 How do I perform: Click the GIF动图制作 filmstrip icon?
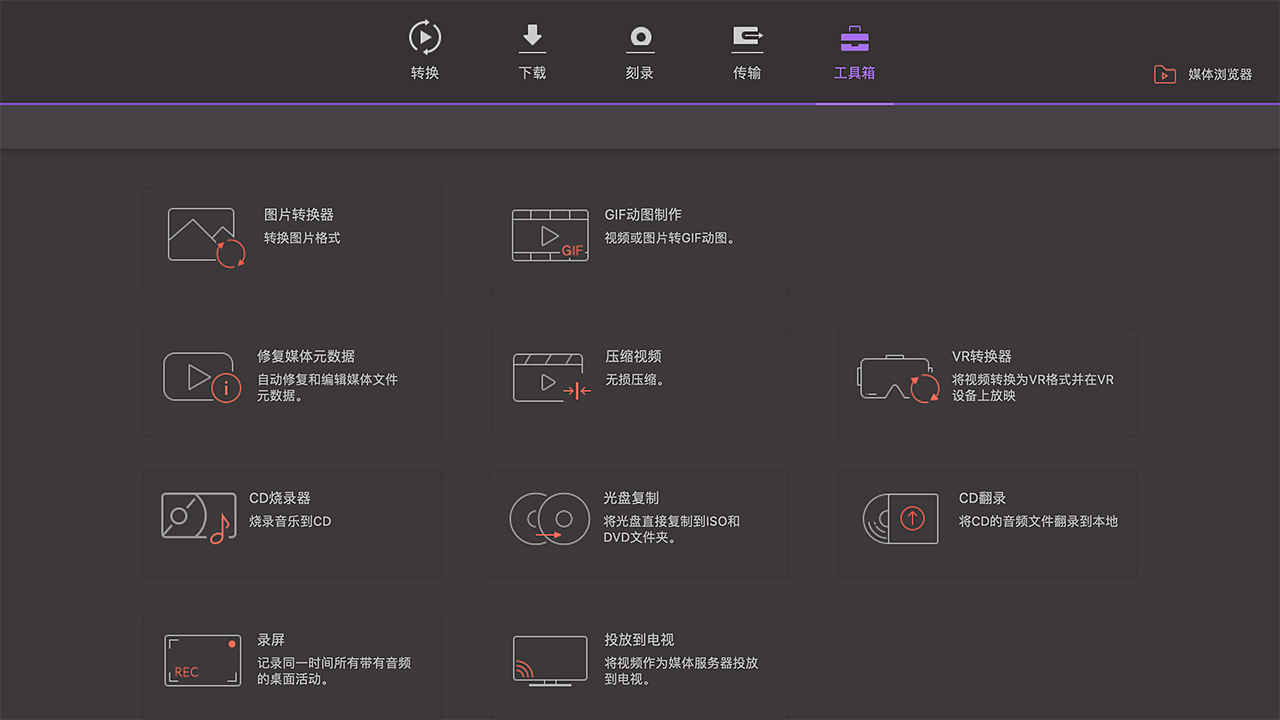click(550, 236)
